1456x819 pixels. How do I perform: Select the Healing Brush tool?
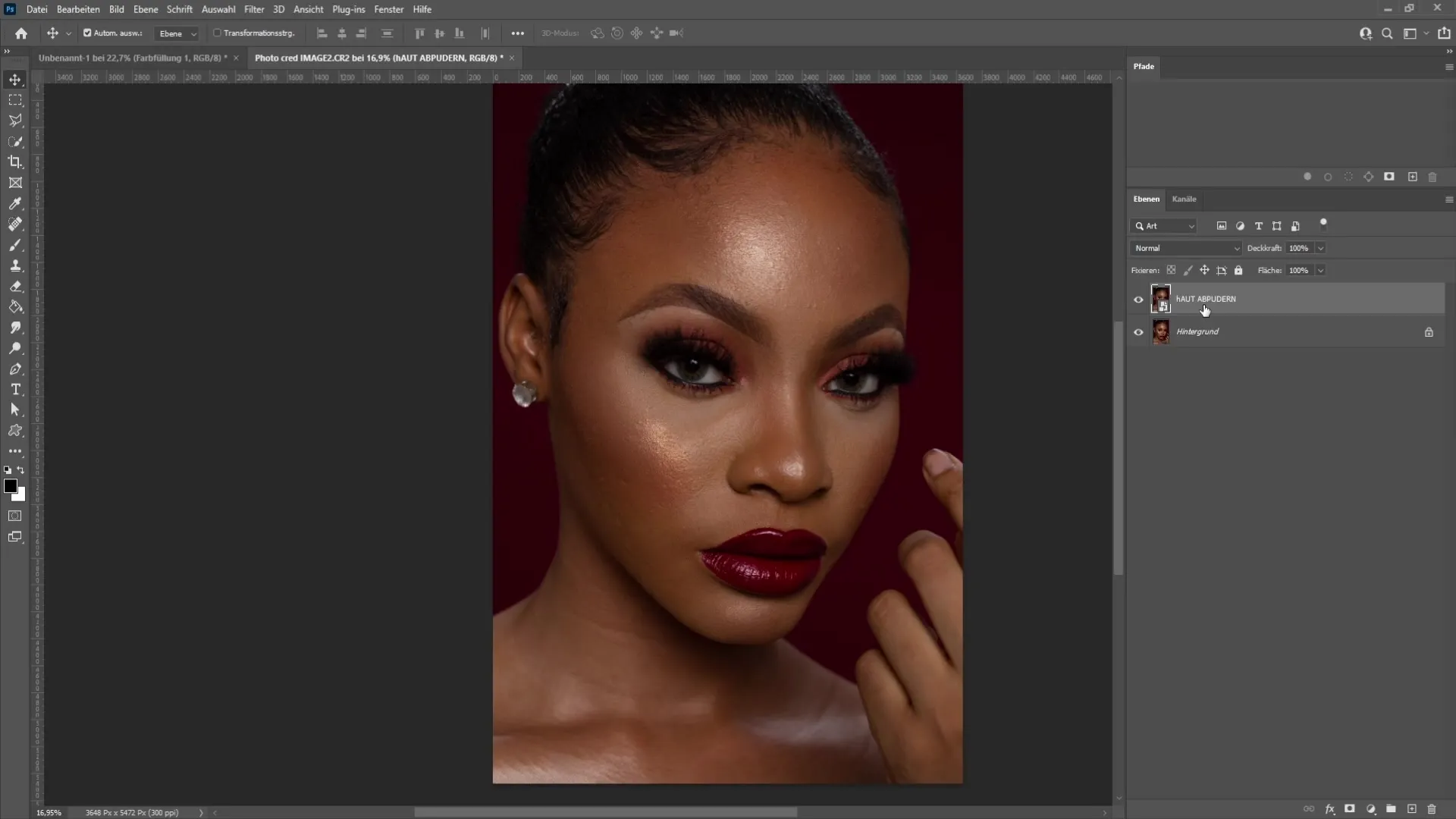pos(16,224)
